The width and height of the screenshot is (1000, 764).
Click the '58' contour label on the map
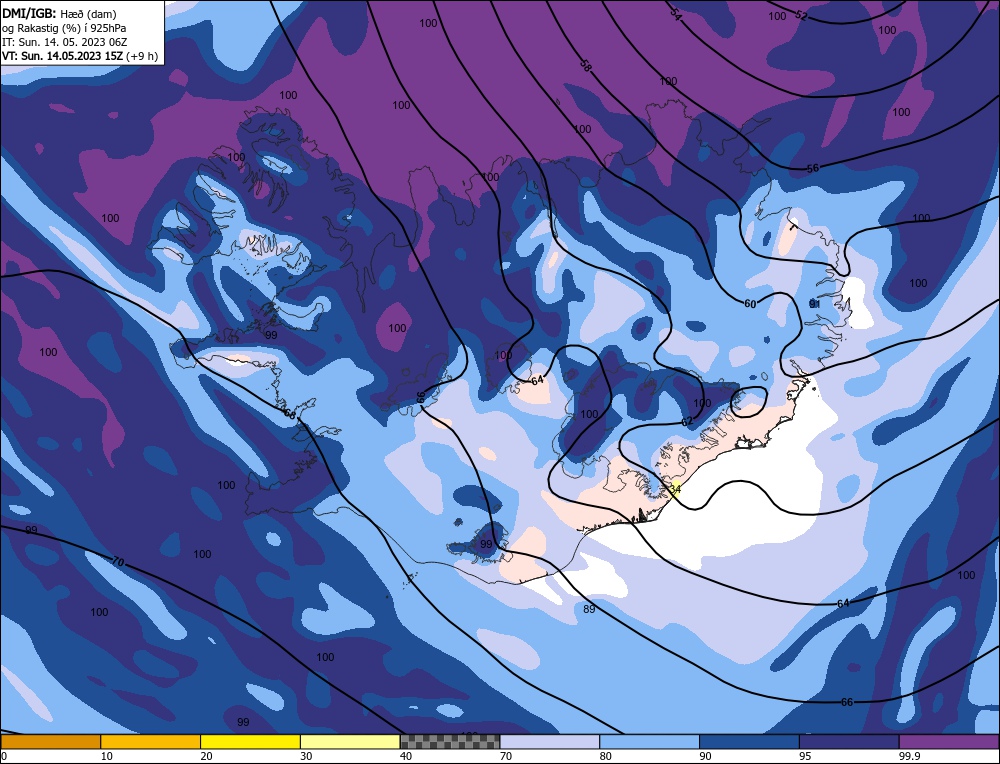pyautogui.click(x=585, y=64)
